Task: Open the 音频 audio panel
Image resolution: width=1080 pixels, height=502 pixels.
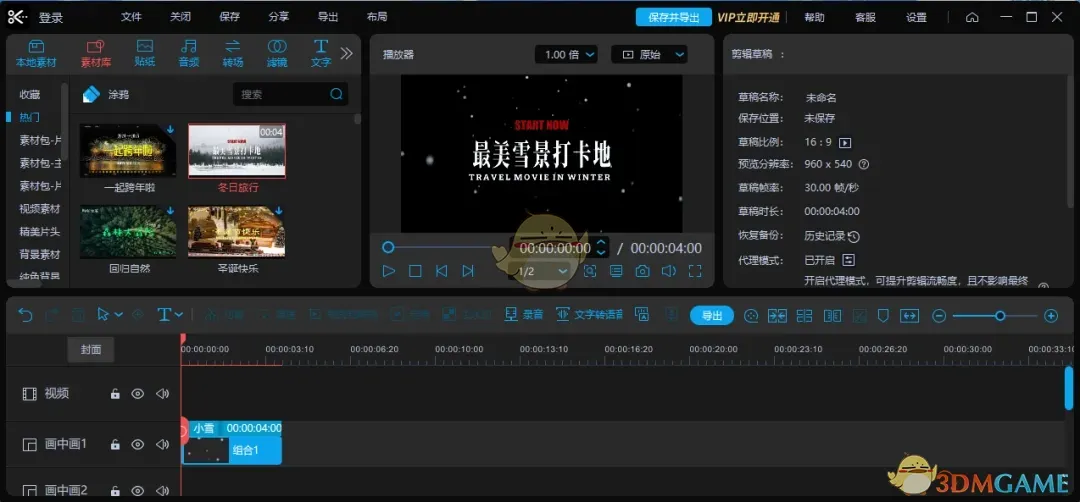Action: (x=189, y=54)
